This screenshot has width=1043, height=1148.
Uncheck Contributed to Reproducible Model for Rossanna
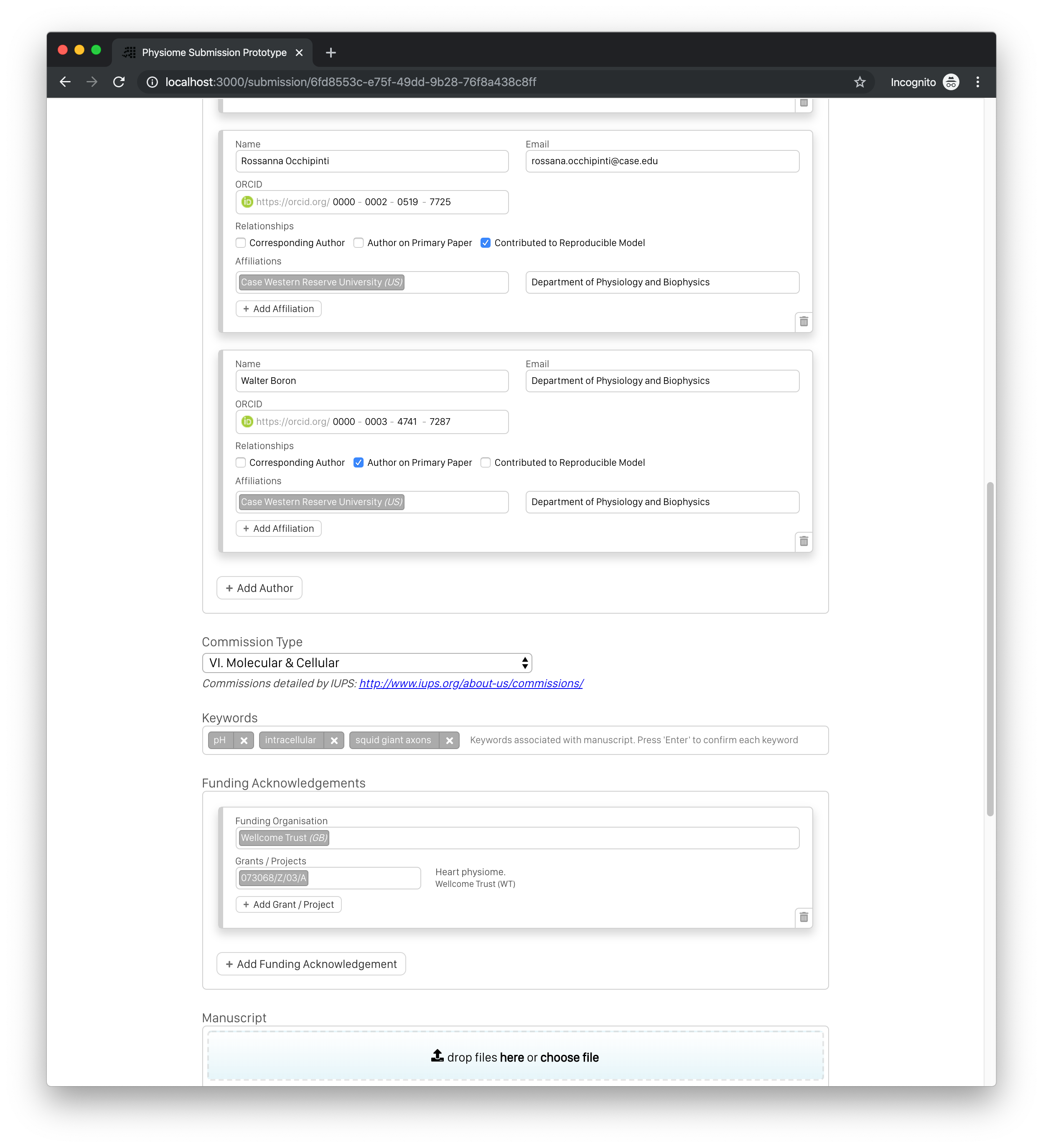pos(485,243)
